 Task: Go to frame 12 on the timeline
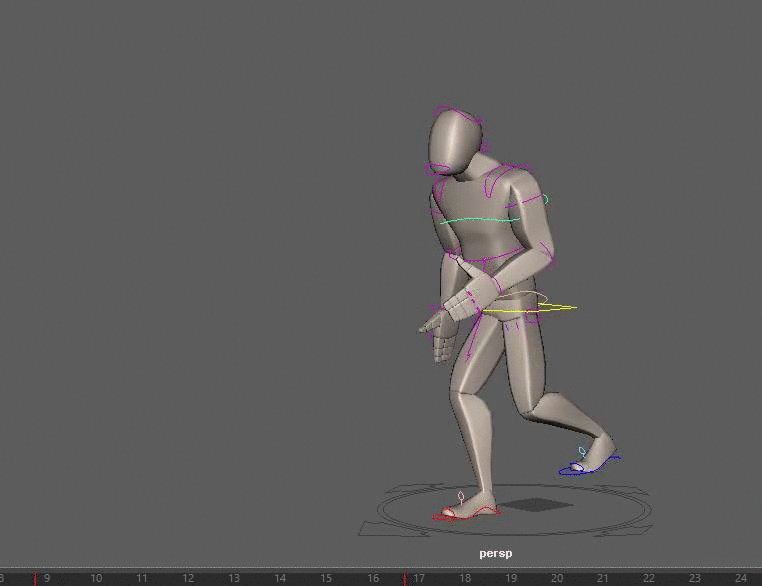(x=188, y=578)
